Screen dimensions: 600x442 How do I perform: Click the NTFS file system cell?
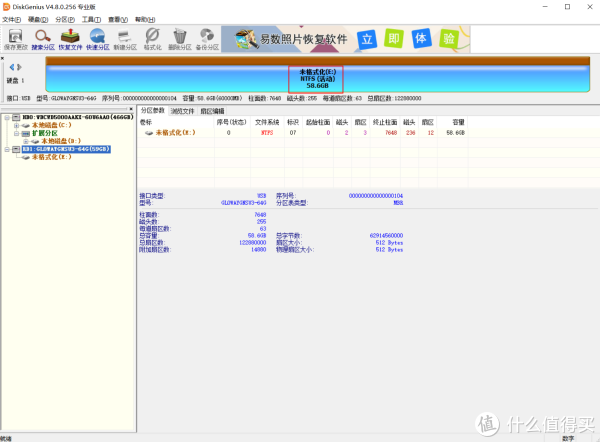267,133
